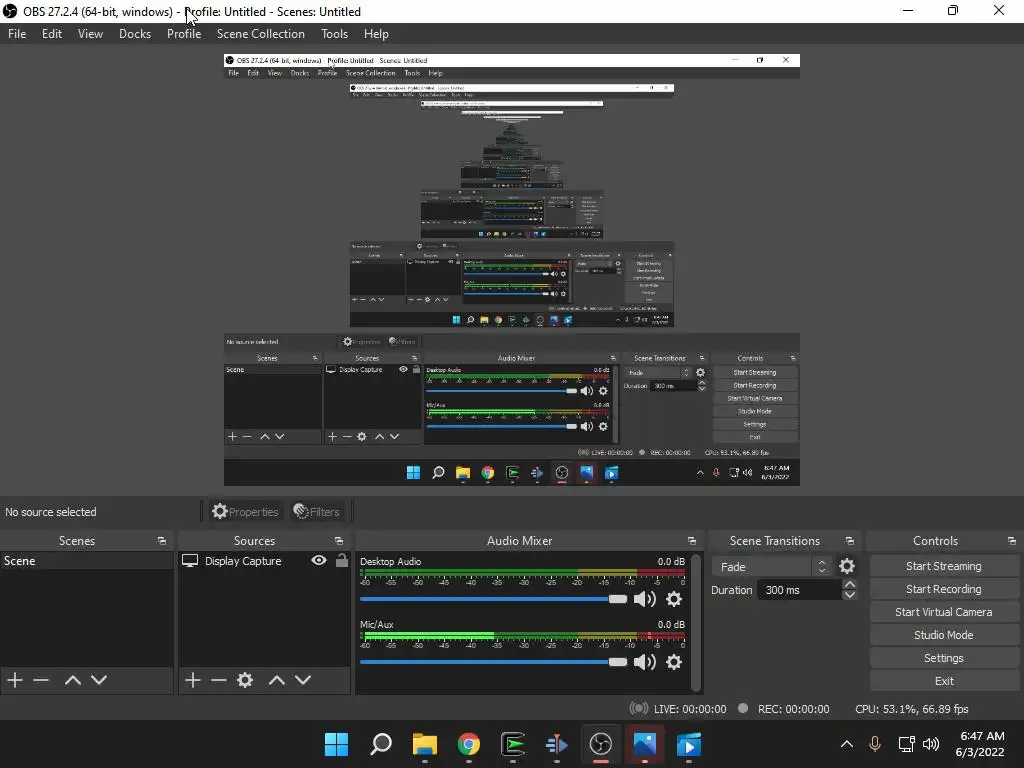Move source up in Sources panel
1024x768 pixels.
pyautogui.click(x=277, y=680)
